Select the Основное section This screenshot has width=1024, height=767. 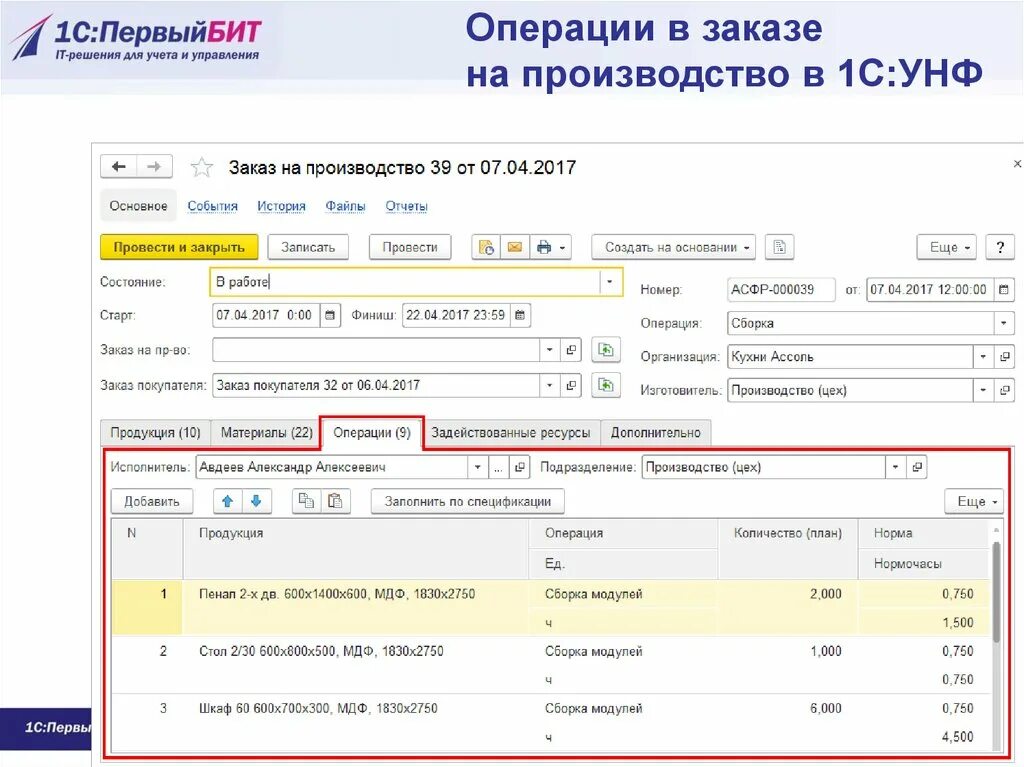(138, 206)
